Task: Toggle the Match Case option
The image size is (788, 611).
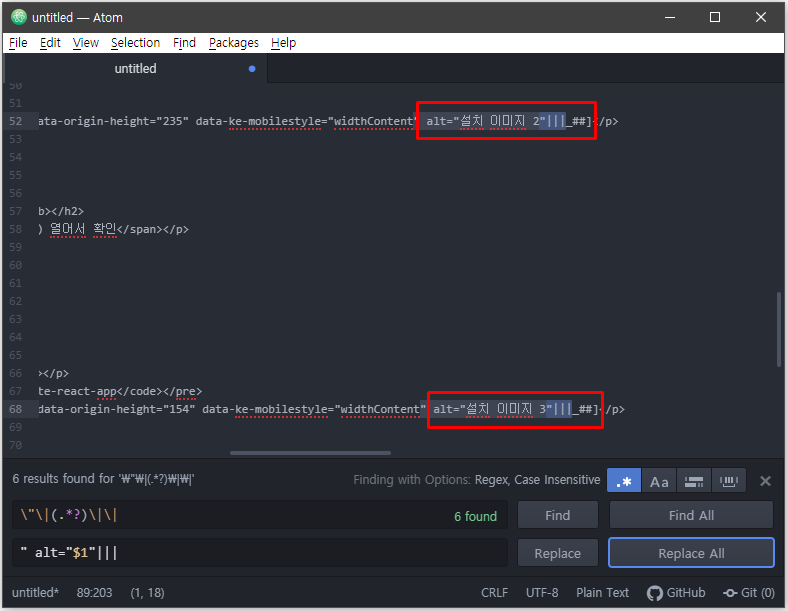Action: 659,480
